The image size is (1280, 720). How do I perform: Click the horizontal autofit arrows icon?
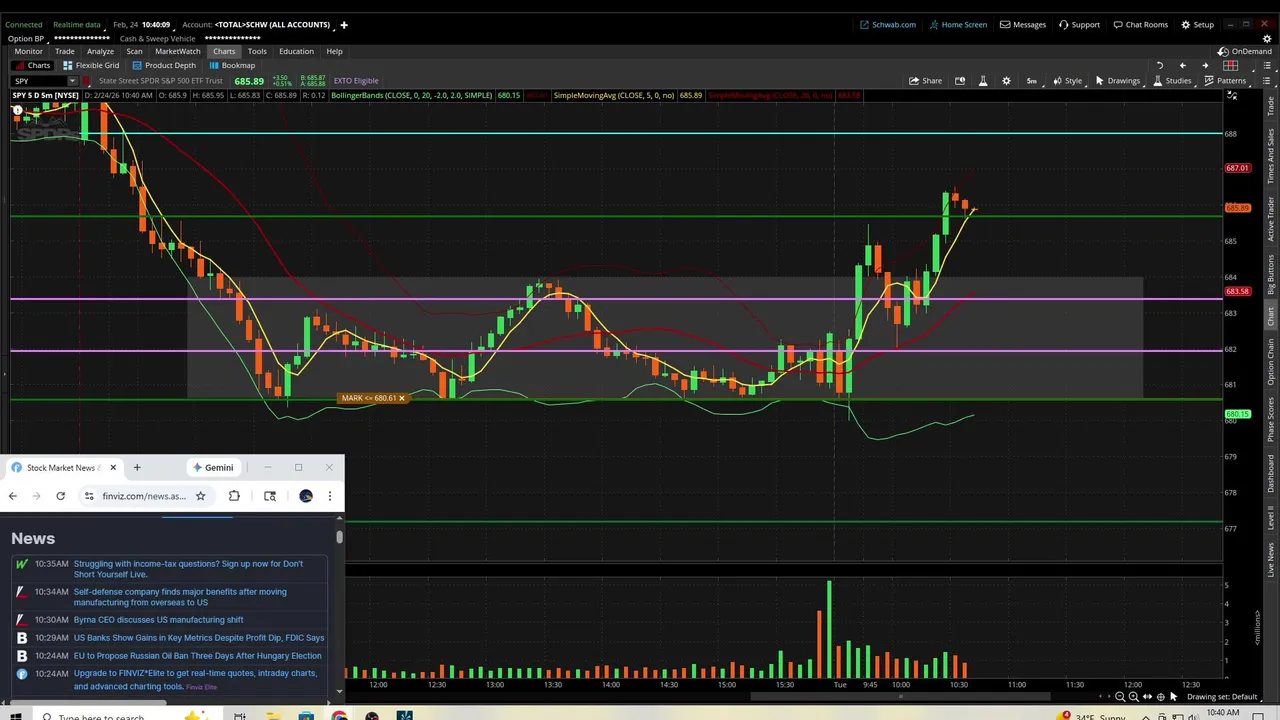point(1147,697)
